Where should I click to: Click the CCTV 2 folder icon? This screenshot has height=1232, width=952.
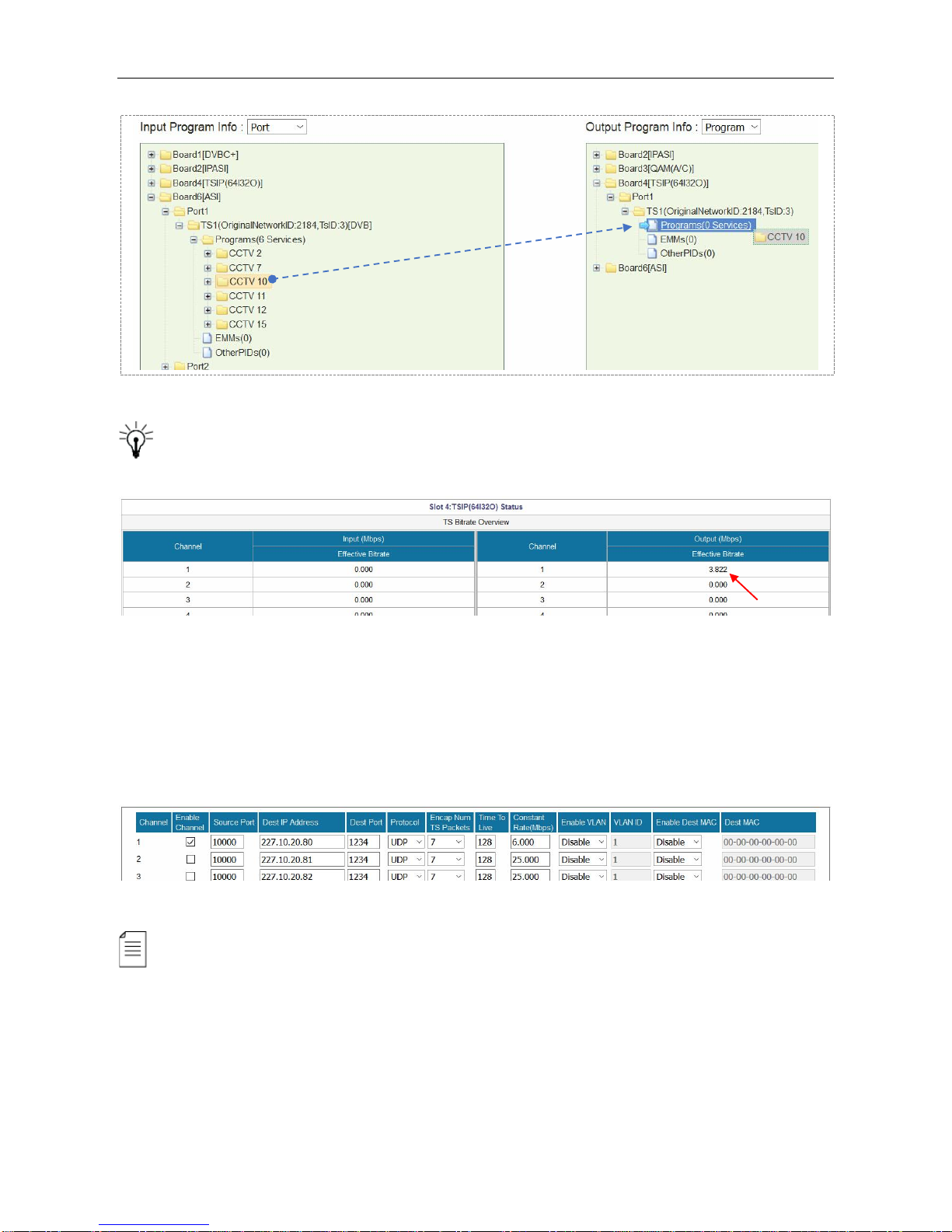click(x=221, y=253)
